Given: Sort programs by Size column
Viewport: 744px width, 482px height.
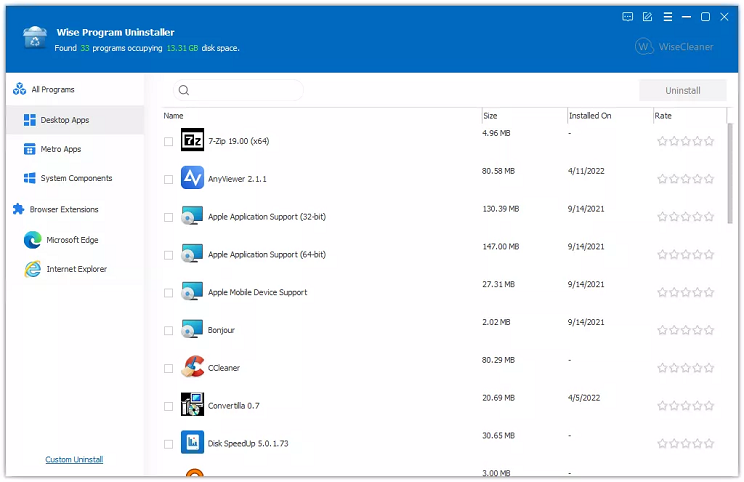Looking at the screenshot, I should (x=524, y=116).
